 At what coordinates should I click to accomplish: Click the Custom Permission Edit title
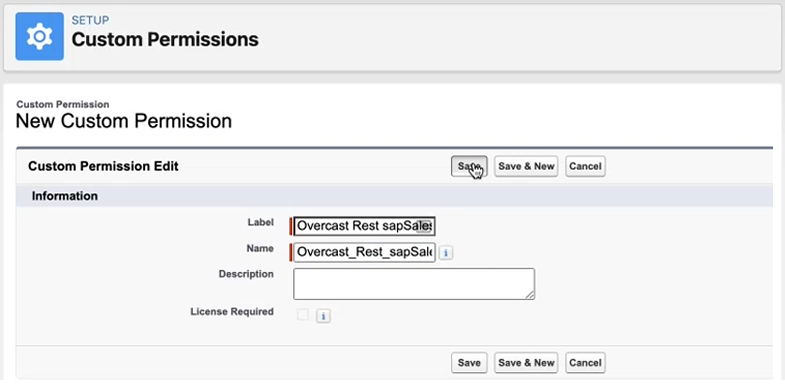point(103,166)
